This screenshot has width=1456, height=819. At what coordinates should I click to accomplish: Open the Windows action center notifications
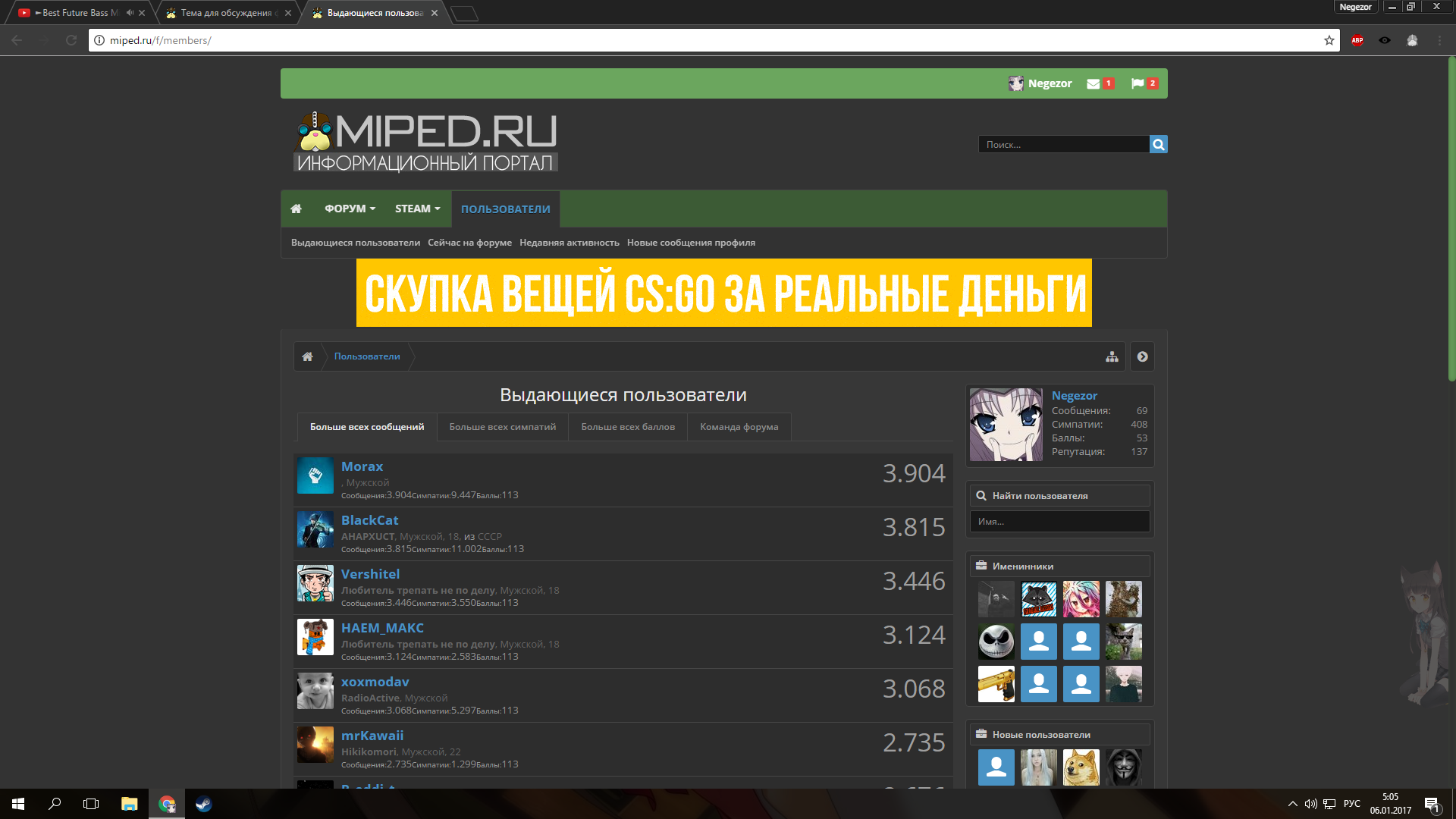pos(1432,804)
